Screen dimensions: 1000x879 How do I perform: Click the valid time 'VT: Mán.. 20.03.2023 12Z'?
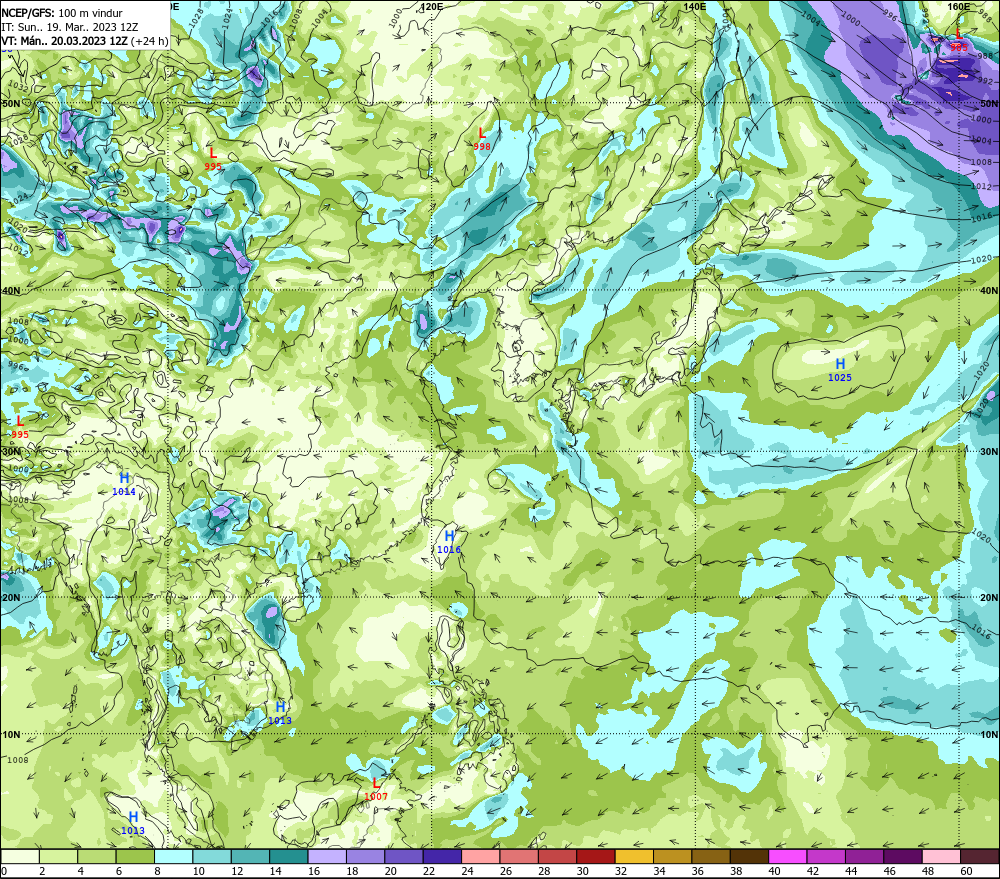pyautogui.click(x=64, y=41)
